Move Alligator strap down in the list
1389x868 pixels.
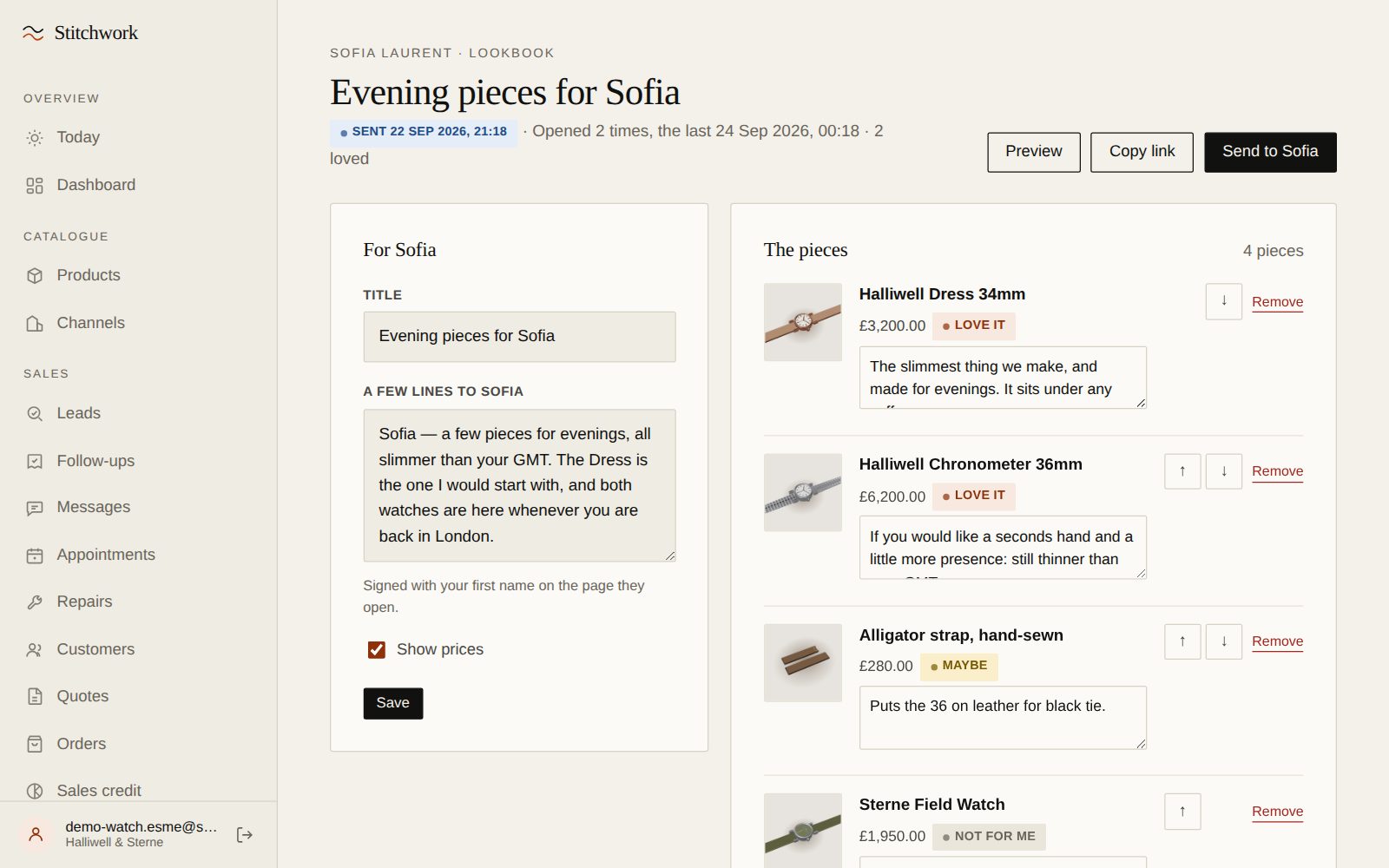coord(1224,641)
